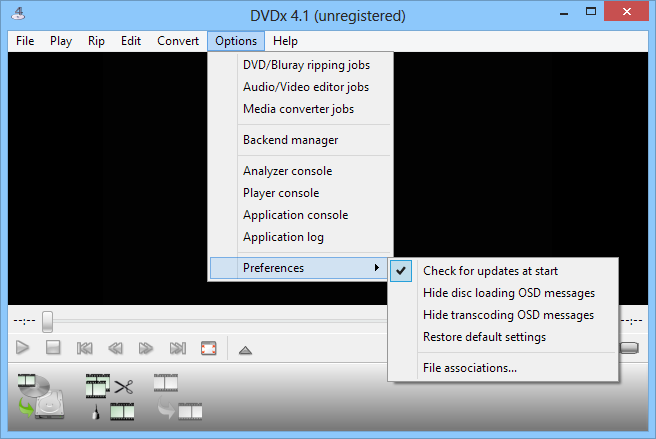
Task: Click the volume slider knob
Action: pyautogui.click(x=629, y=348)
